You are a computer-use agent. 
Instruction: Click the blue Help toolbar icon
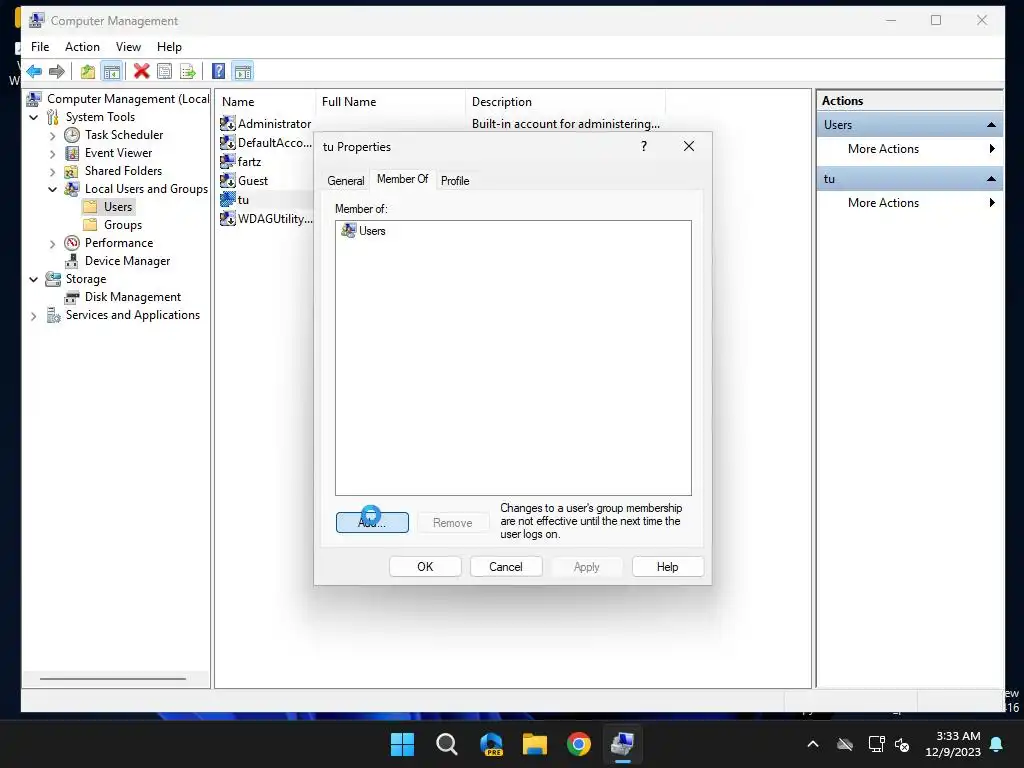pyautogui.click(x=219, y=71)
